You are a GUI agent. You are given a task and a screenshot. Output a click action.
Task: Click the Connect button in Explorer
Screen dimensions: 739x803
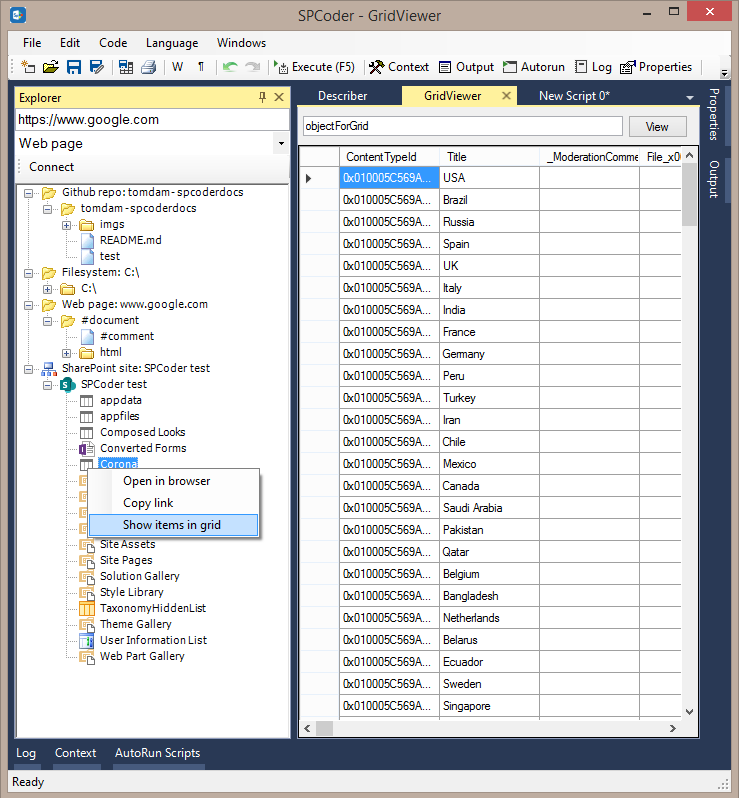pos(51,167)
